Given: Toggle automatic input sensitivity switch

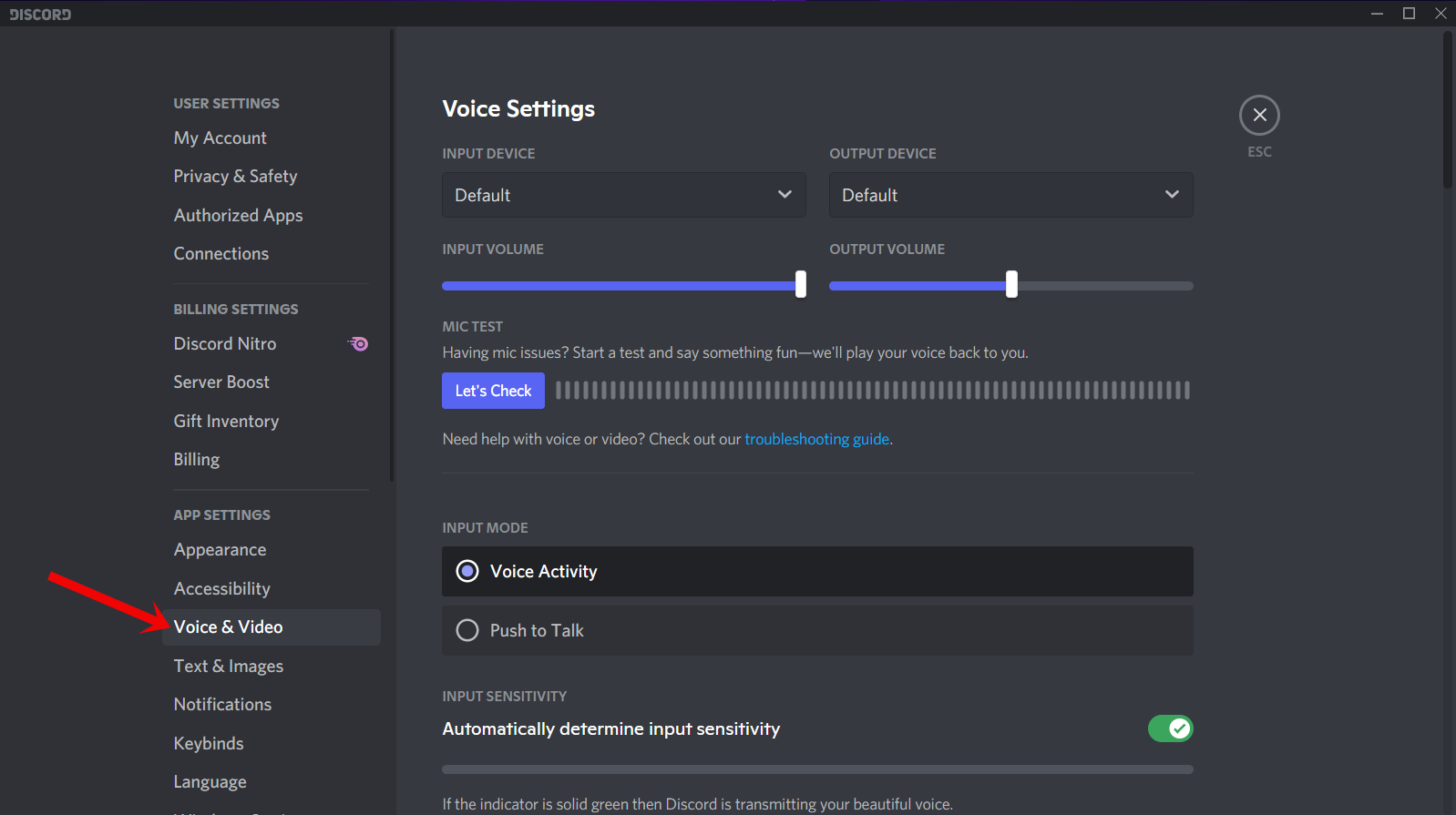Looking at the screenshot, I should [x=1170, y=728].
